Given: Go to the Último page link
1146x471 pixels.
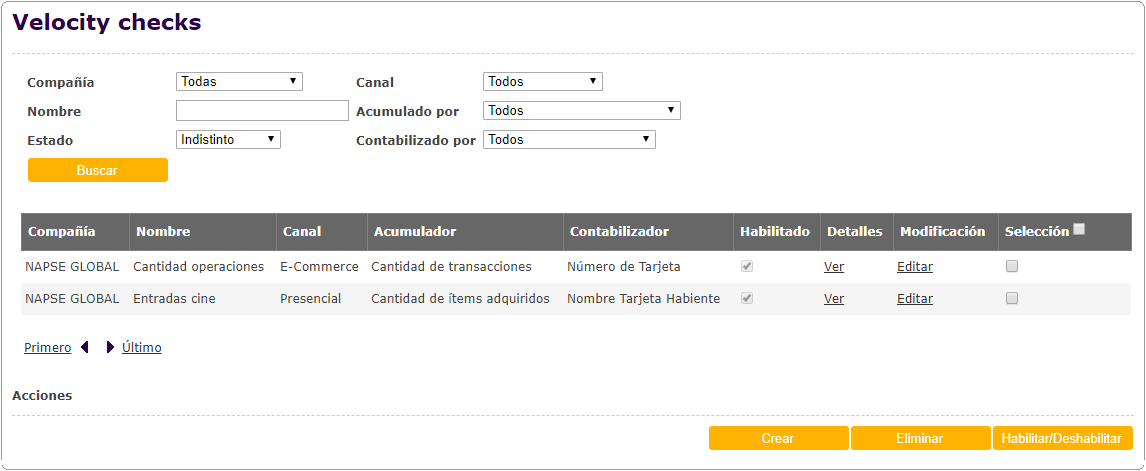Looking at the screenshot, I should pyautogui.click(x=142, y=348).
